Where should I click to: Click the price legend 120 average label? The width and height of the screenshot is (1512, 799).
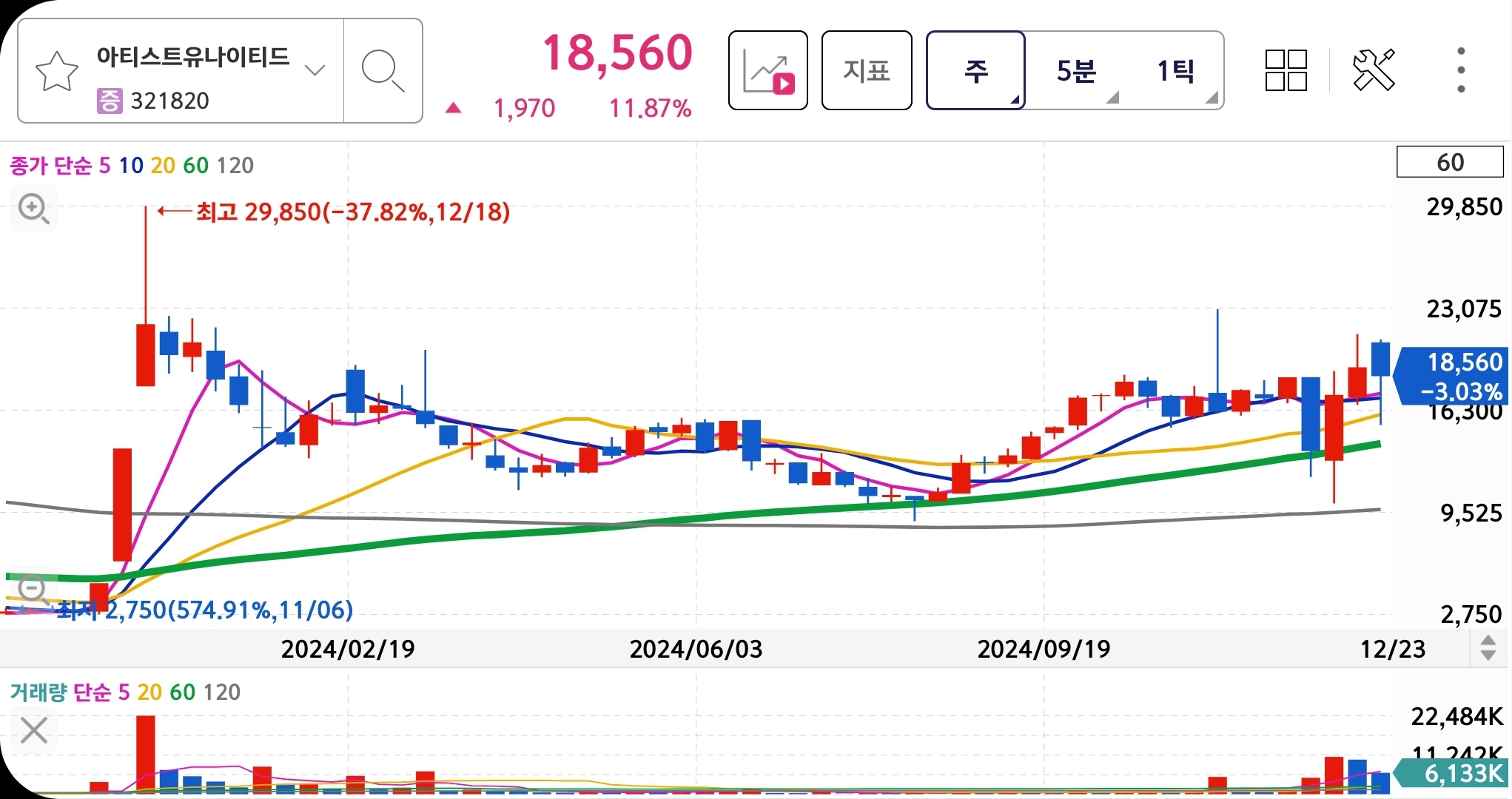click(235, 165)
